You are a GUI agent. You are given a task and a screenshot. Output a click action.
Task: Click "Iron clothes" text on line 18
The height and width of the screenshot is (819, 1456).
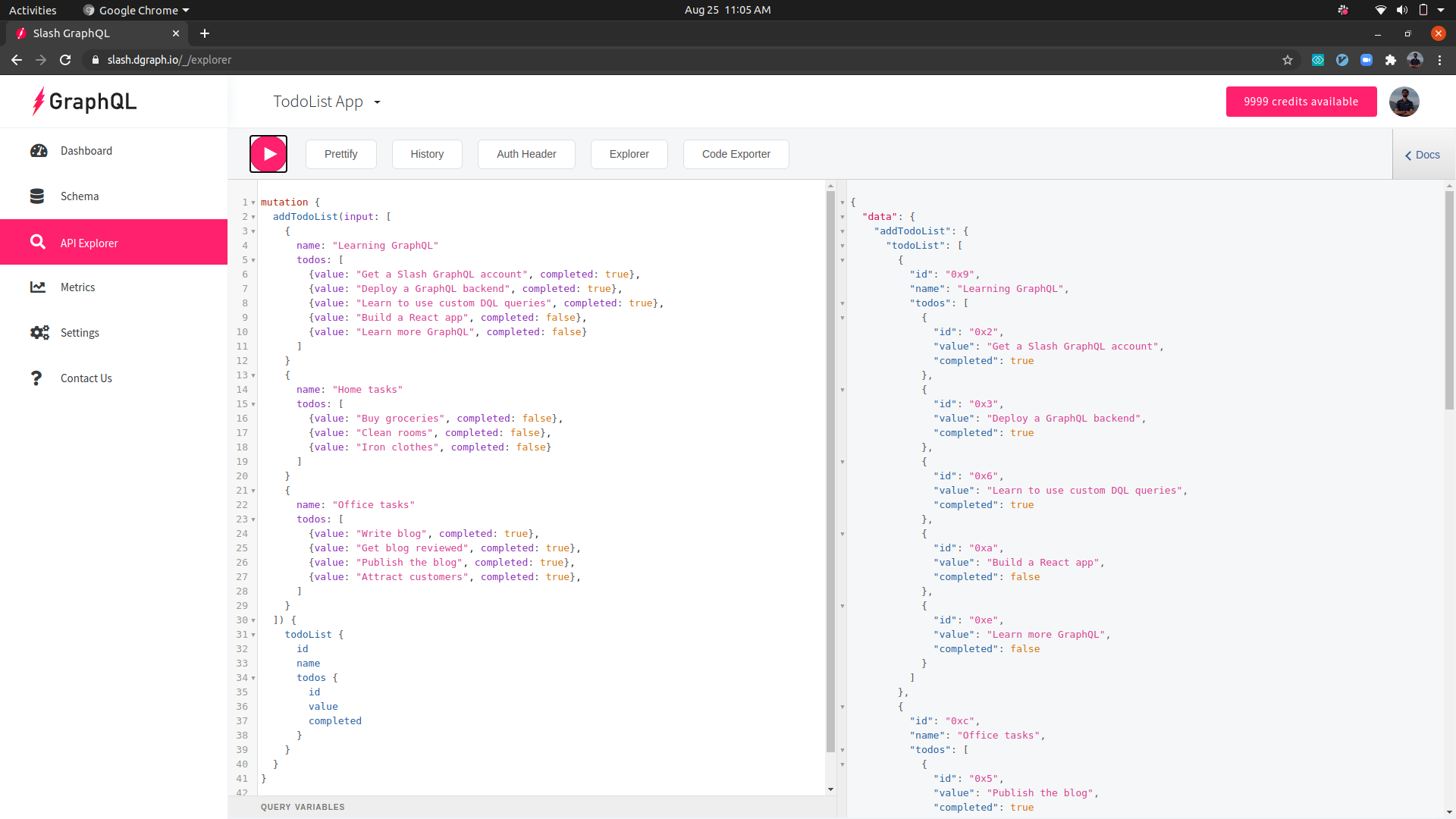397,447
